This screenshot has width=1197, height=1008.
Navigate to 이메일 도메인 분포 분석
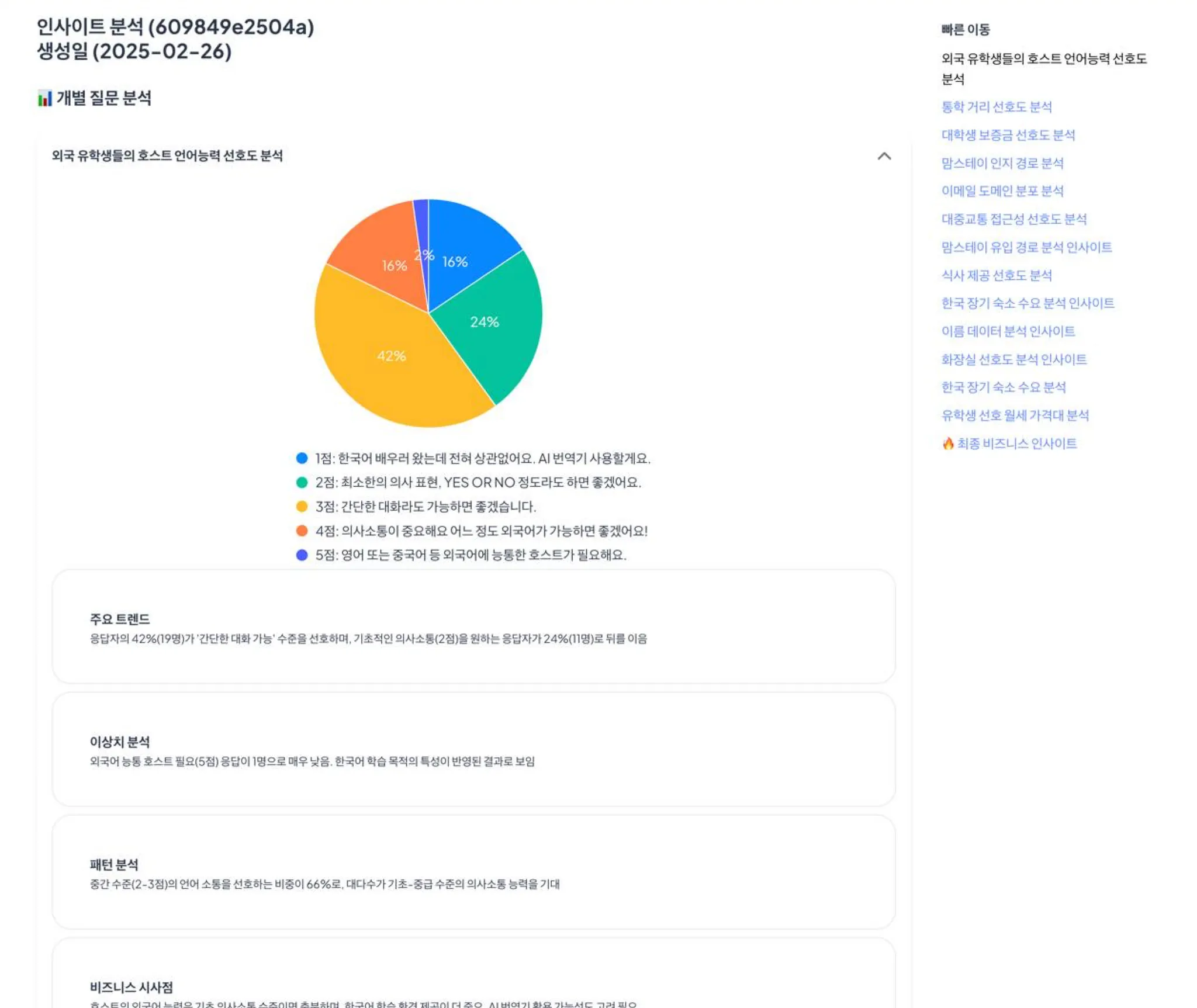tap(1002, 191)
